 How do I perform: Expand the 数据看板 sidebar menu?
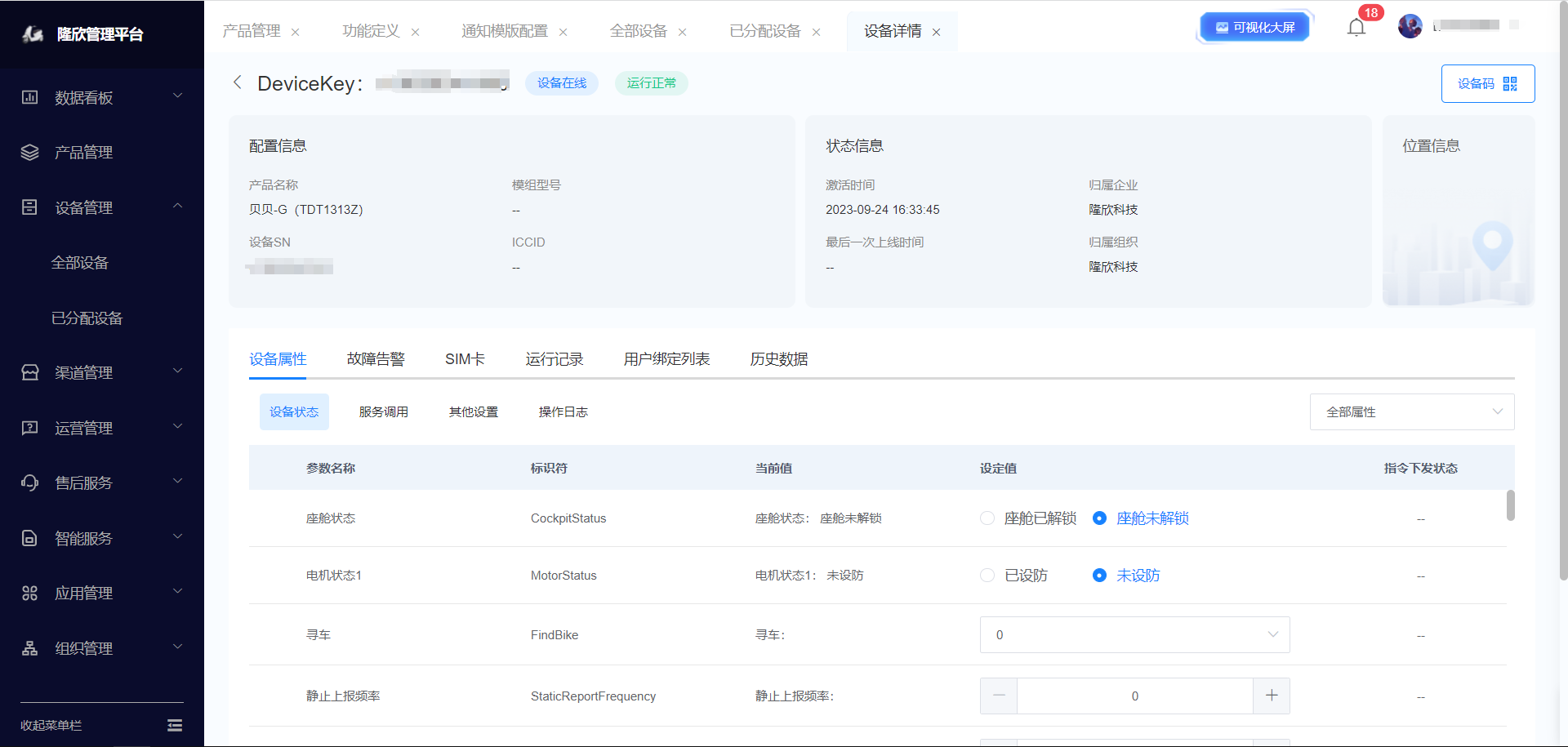tap(101, 98)
